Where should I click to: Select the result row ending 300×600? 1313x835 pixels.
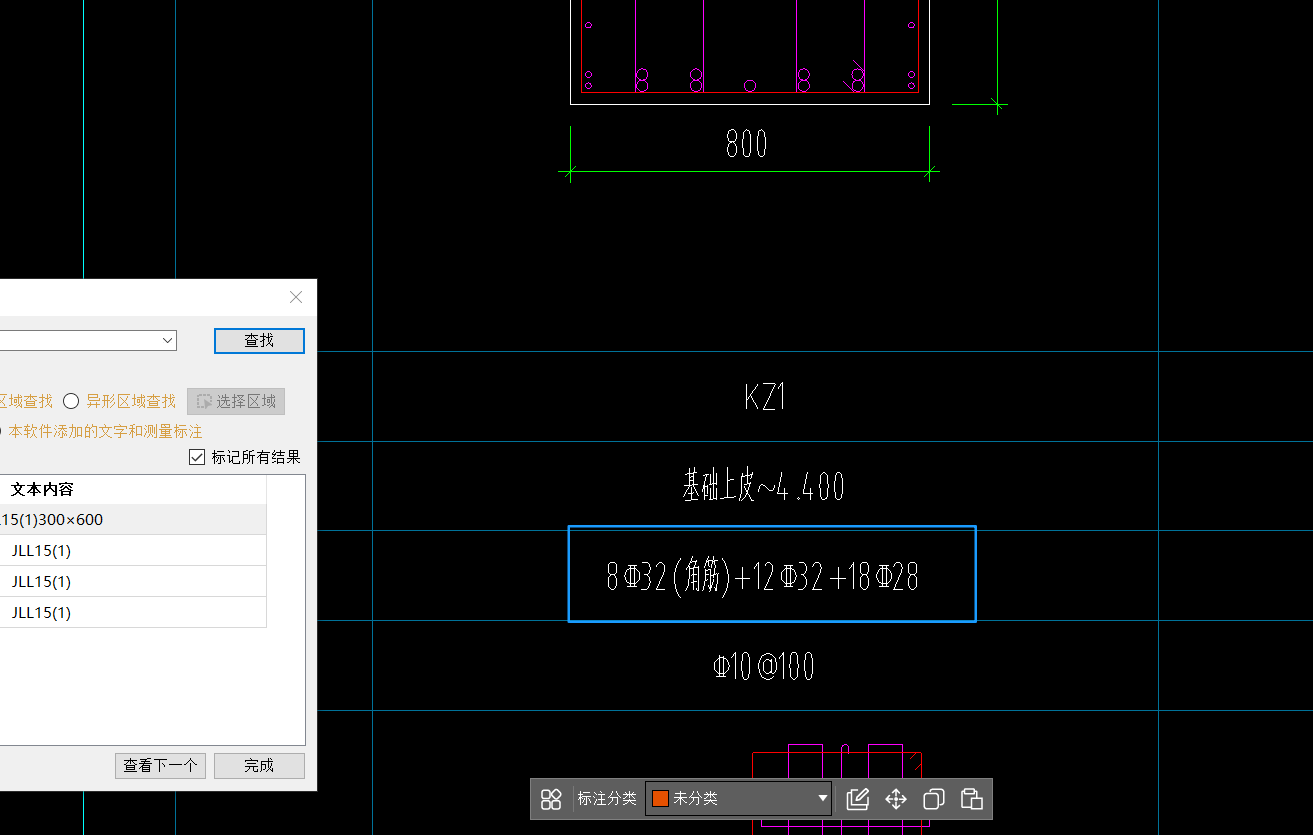coord(133,520)
